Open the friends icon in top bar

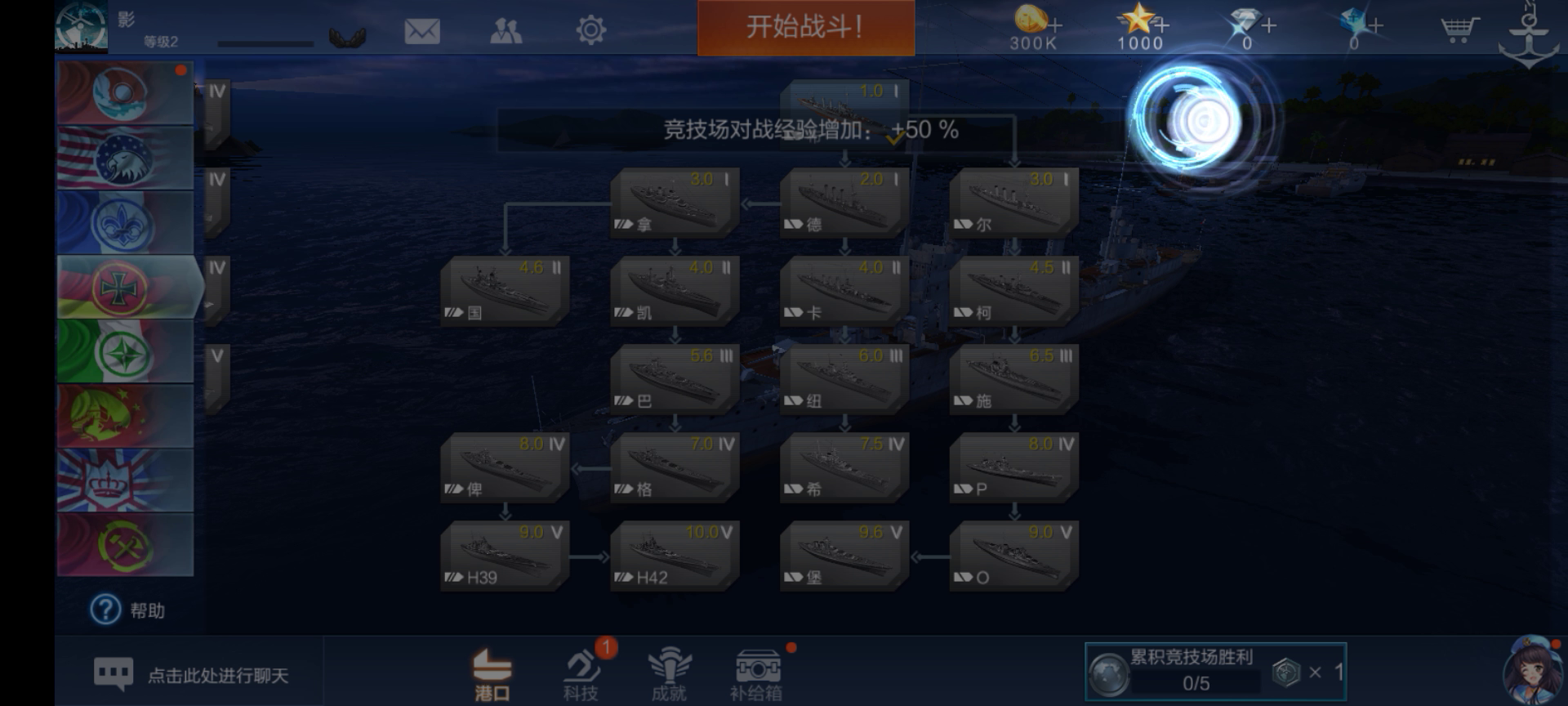point(506,31)
